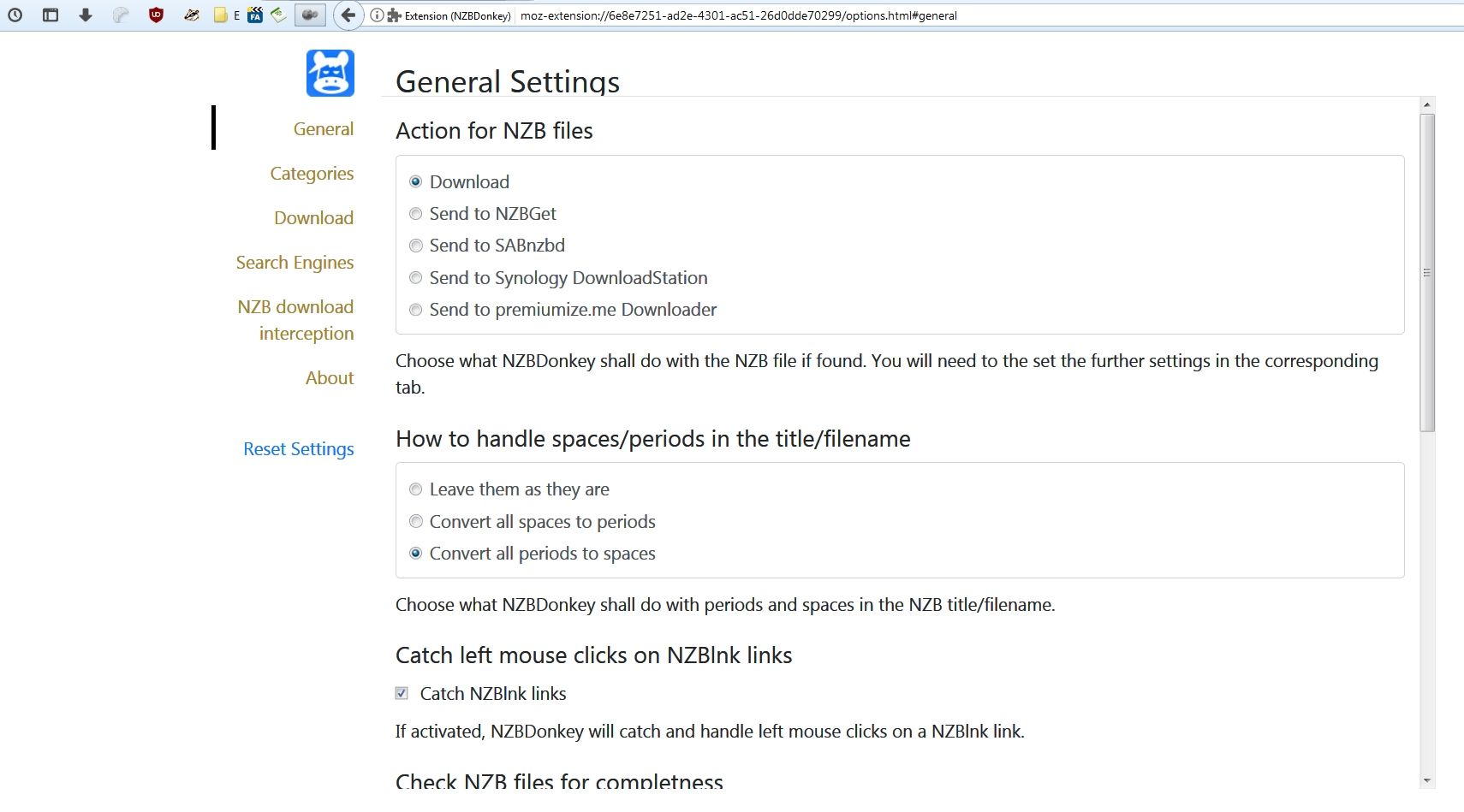Open the About tab
The width and height of the screenshot is (1464, 812).
pos(330,377)
